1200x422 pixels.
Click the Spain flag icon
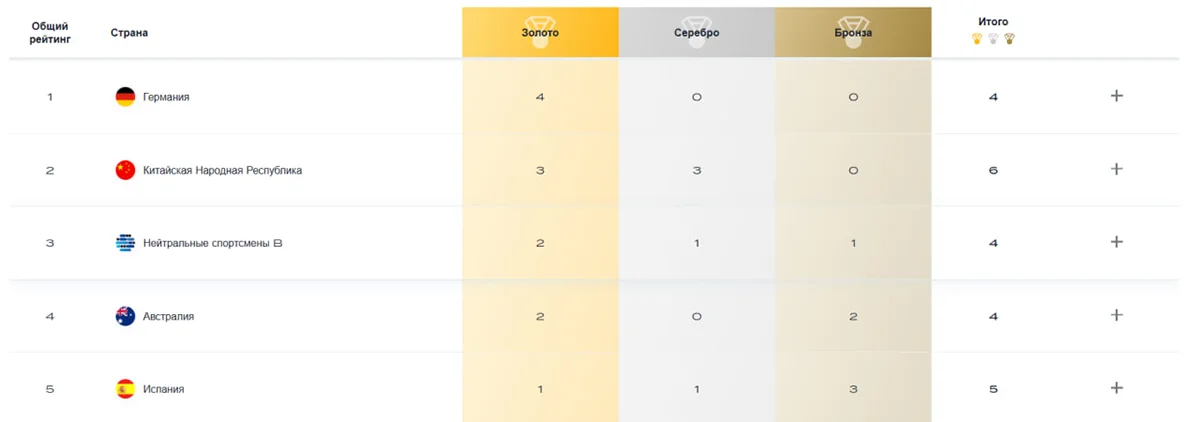125,389
